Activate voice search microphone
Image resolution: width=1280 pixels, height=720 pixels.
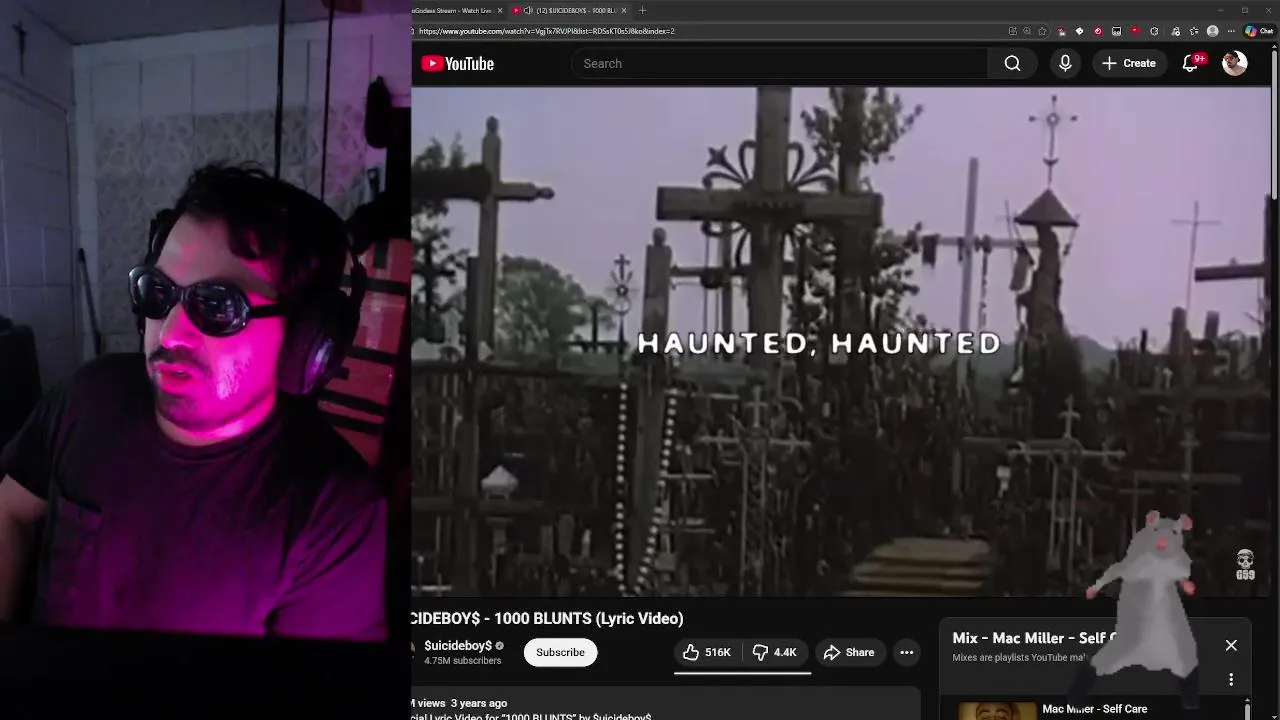point(1065,64)
